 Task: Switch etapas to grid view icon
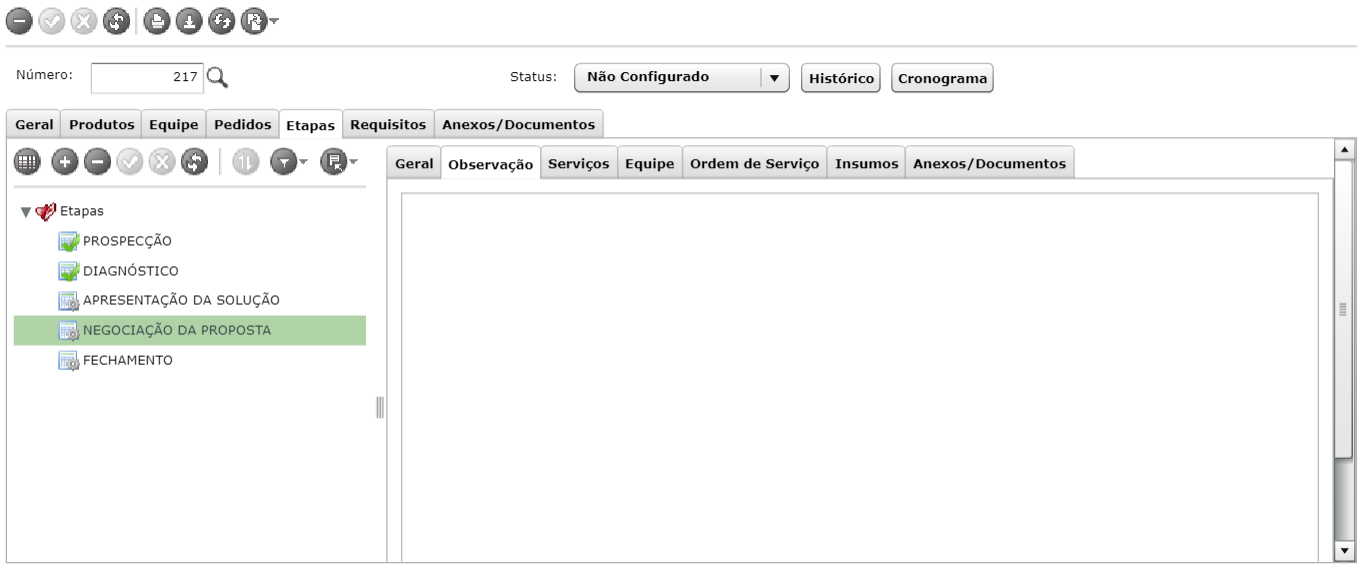coord(27,161)
